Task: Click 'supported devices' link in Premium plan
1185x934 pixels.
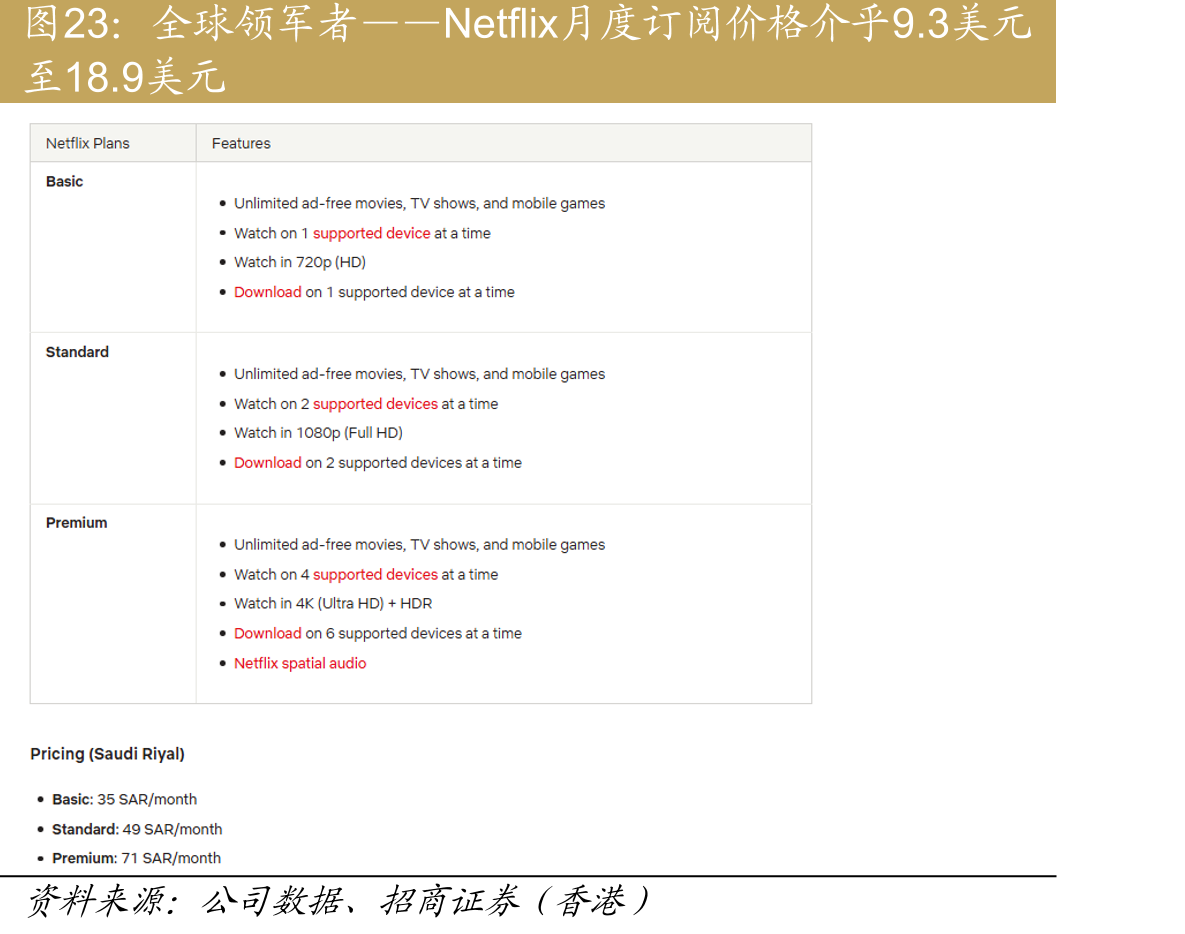Action: [x=375, y=575]
